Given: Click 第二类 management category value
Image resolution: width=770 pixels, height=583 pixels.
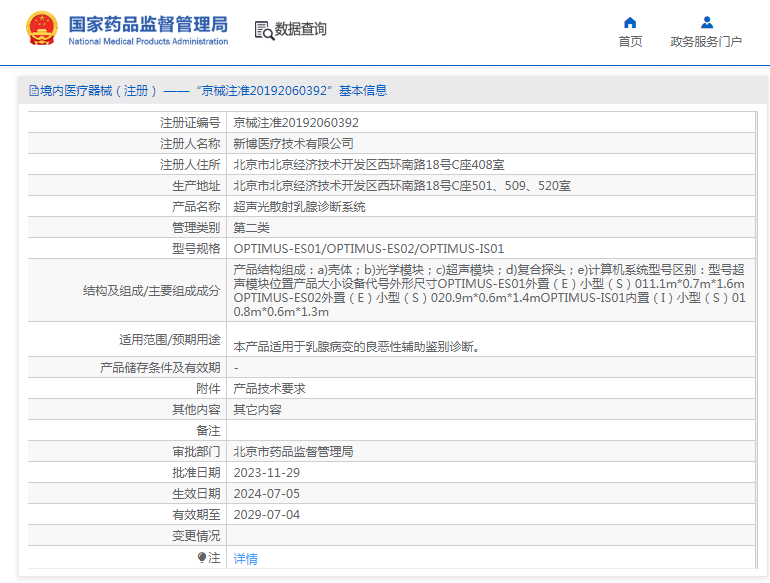Looking at the screenshot, I should point(251,228).
